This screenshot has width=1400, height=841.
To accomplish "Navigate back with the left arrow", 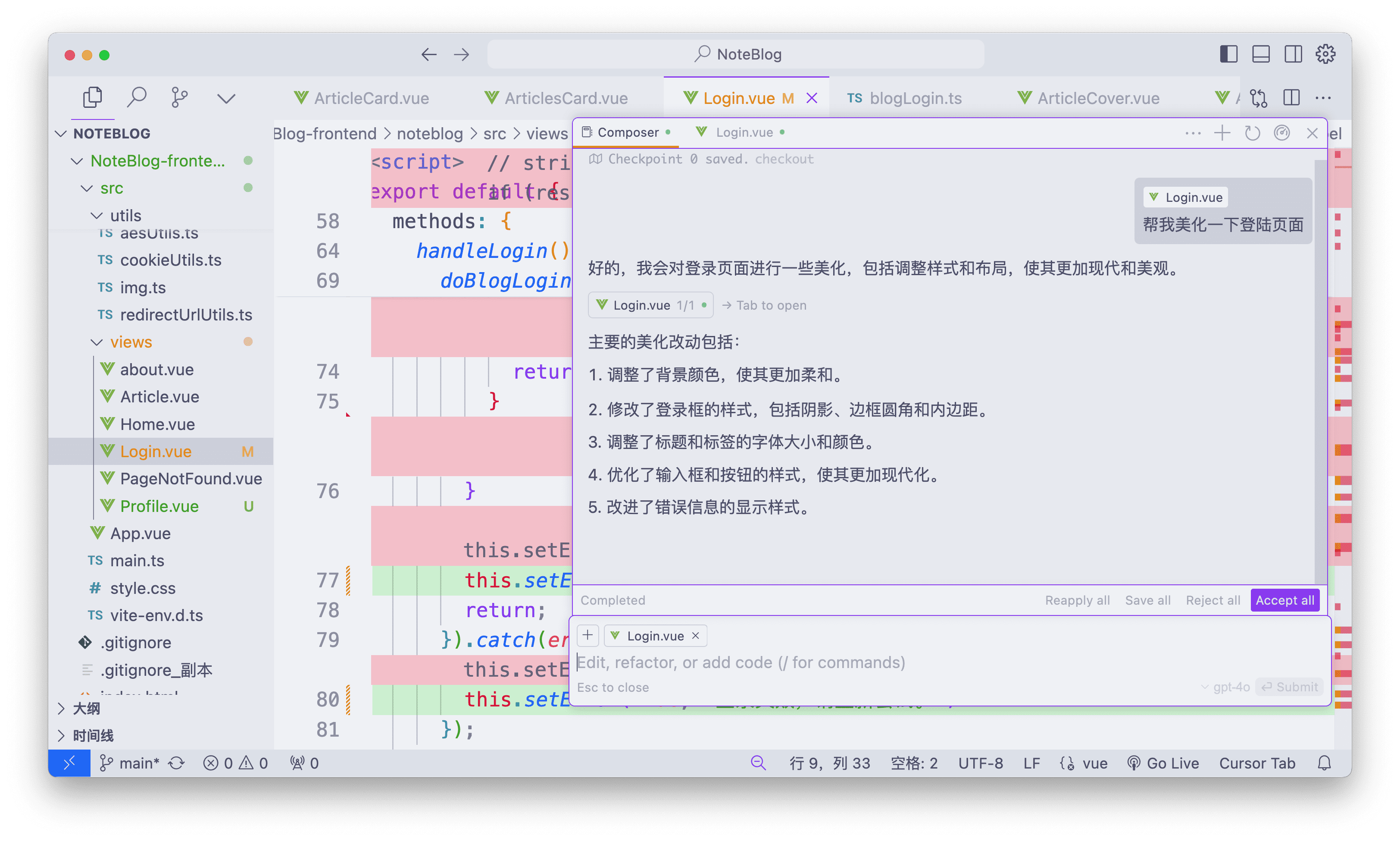I will point(429,54).
